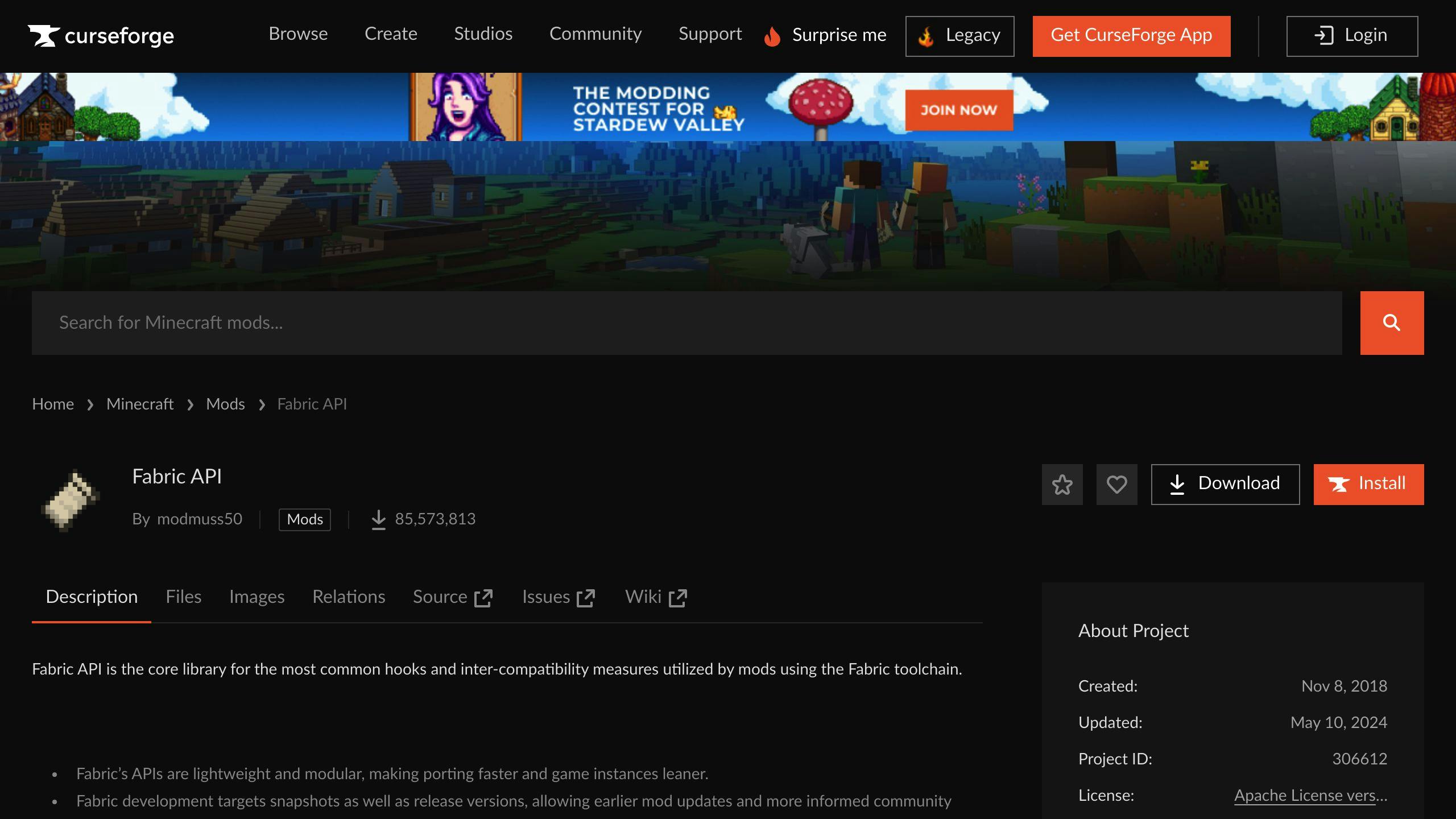Image resolution: width=1456 pixels, height=819 pixels.
Task: Click the Fabric API mod thumbnail
Action: 71,500
